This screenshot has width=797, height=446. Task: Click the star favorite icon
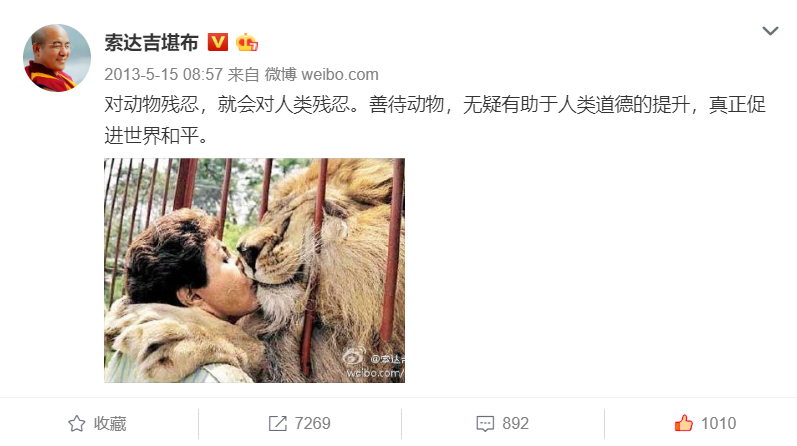[77, 423]
